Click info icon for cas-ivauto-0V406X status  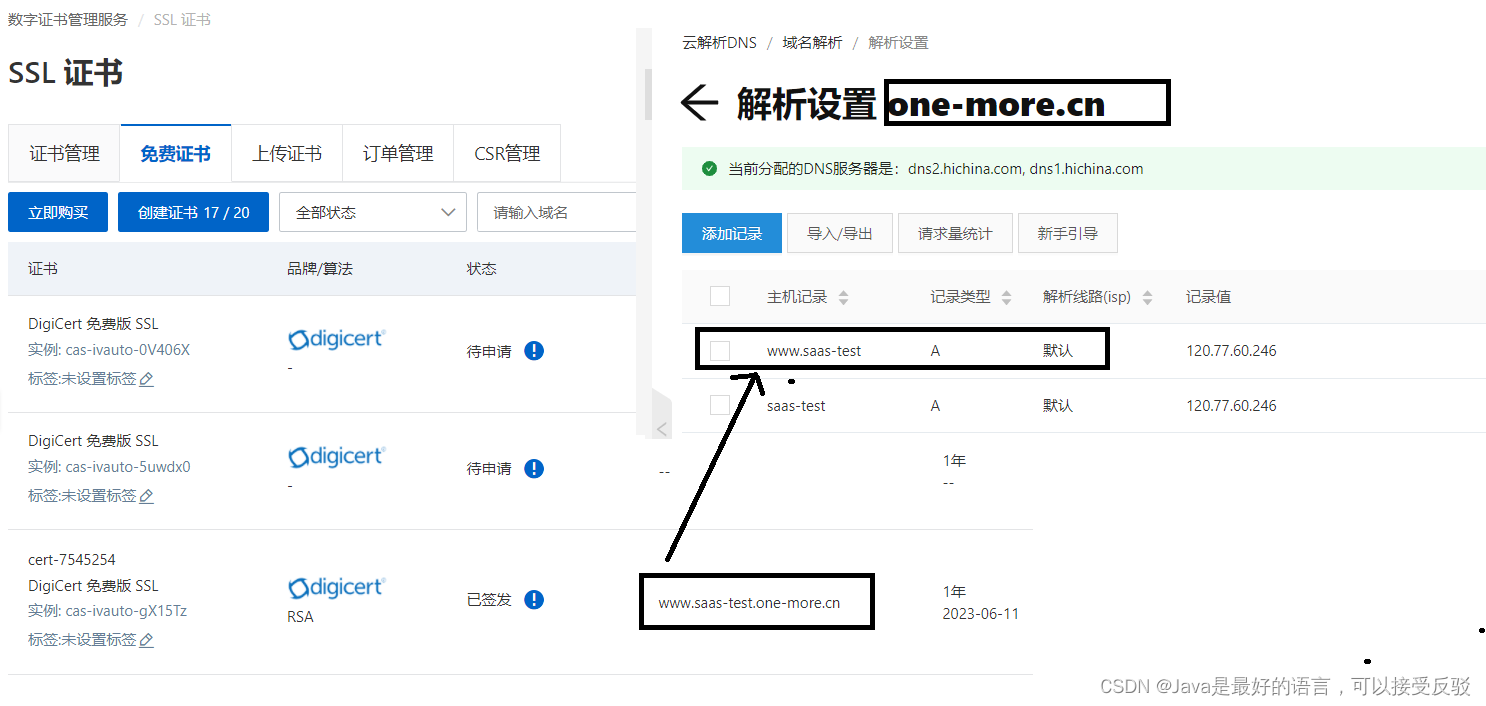click(x=534, y=351)
